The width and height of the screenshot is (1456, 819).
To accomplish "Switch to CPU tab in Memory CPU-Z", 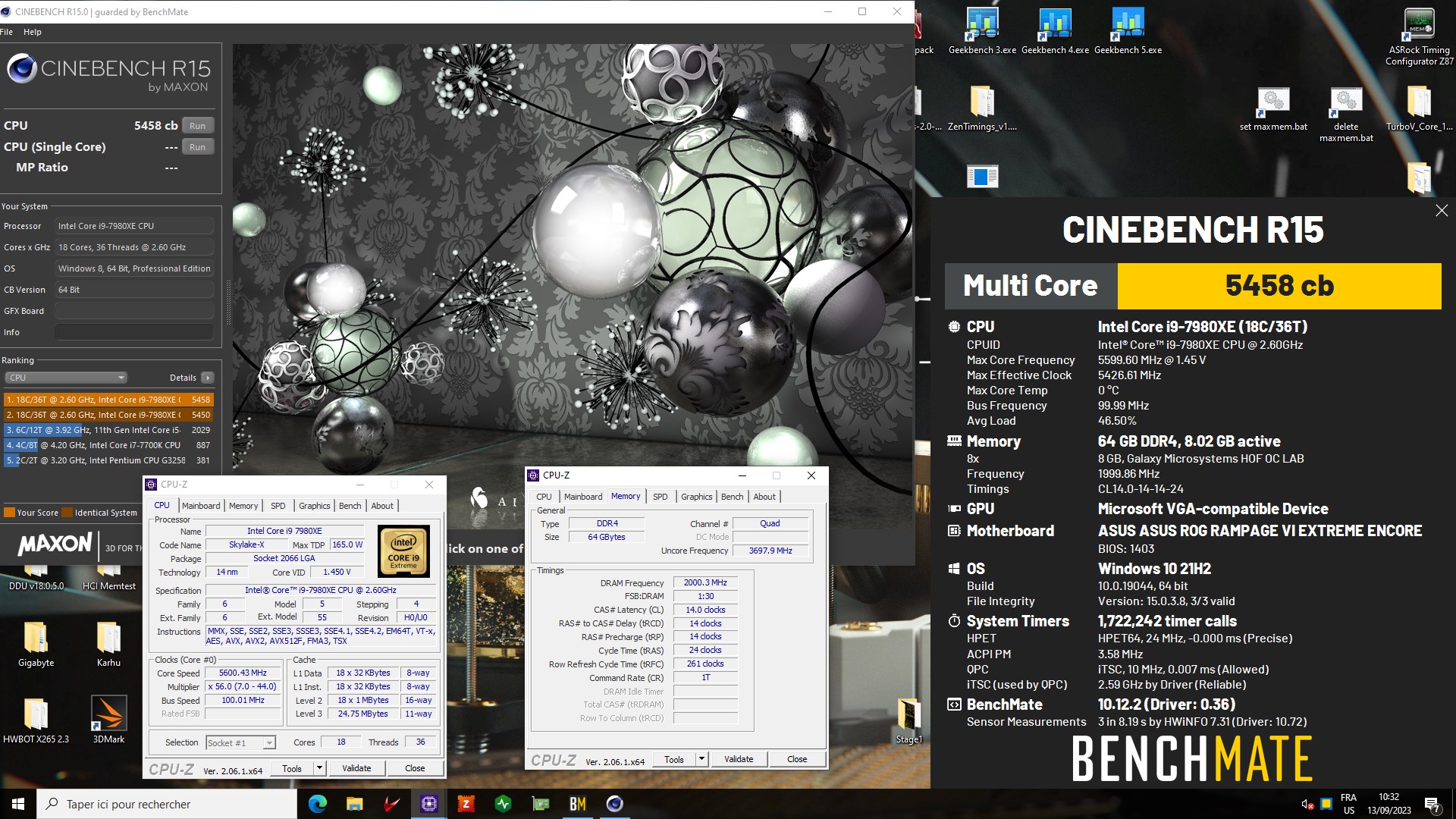I will [544, 497].
